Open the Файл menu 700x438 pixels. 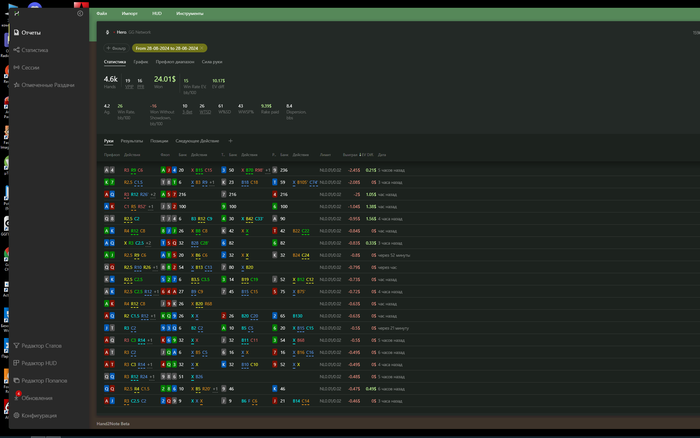[x=102, y=13]
